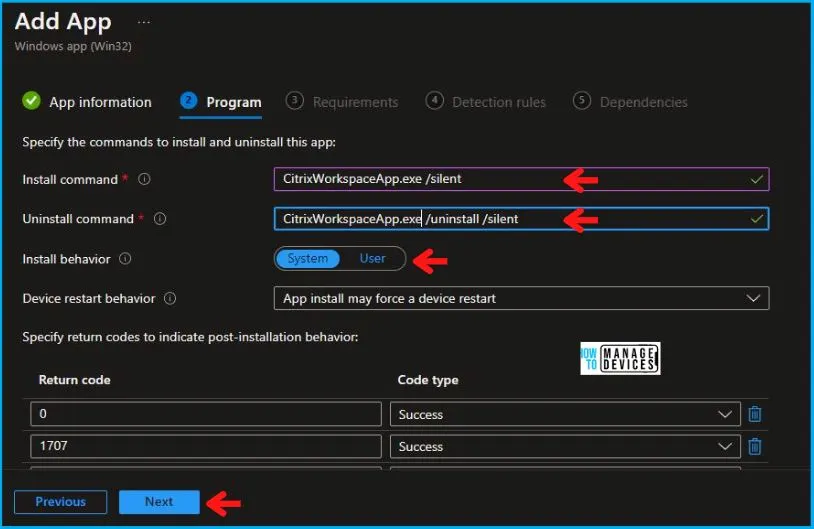This screenshot has width=814, height=529.
Task: Open Device restart behavior dropdown
Action: point(521,299)
